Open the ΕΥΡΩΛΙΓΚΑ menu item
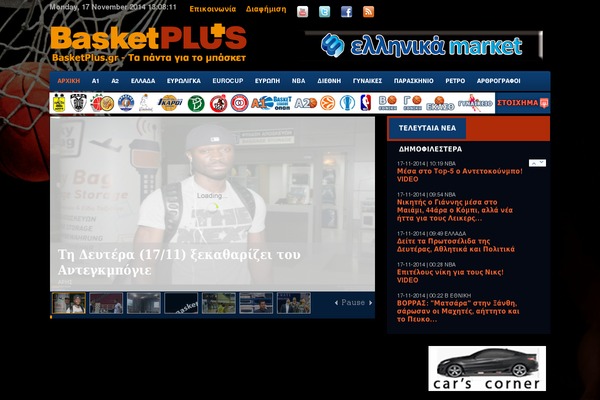This screenshot has height=400, width=600. [x=184, y=81]
